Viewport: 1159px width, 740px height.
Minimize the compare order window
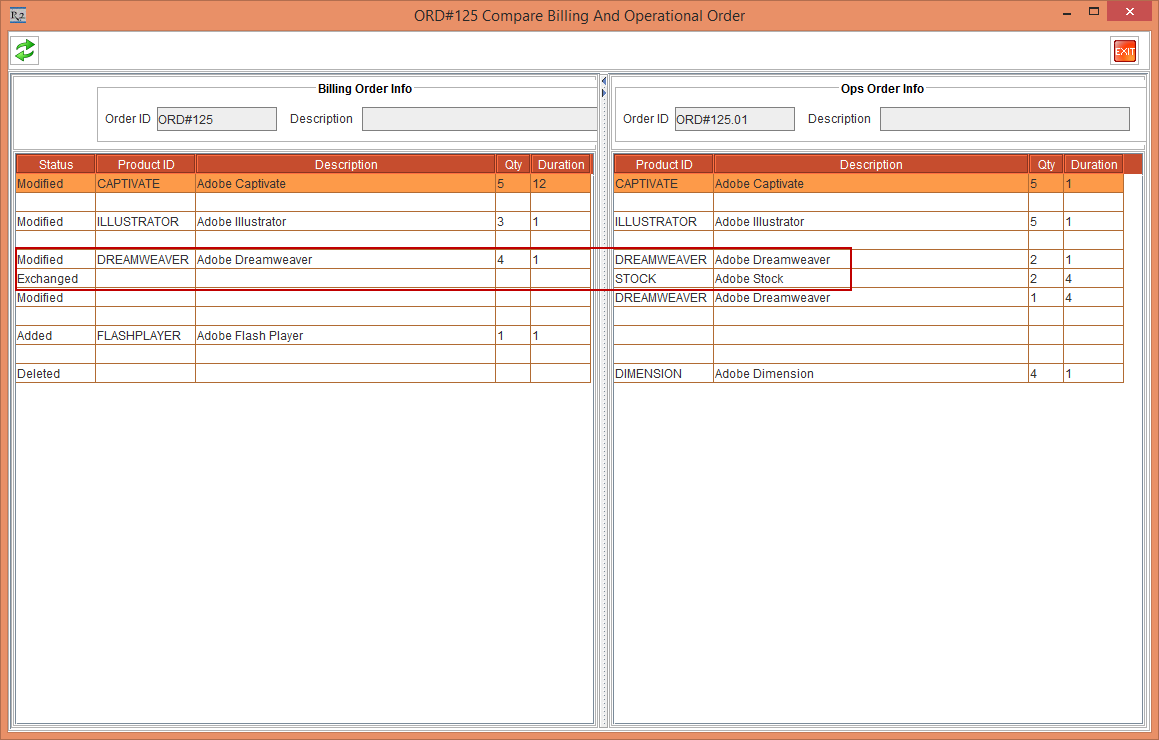pyautogui.click(x=1065, y=12)
